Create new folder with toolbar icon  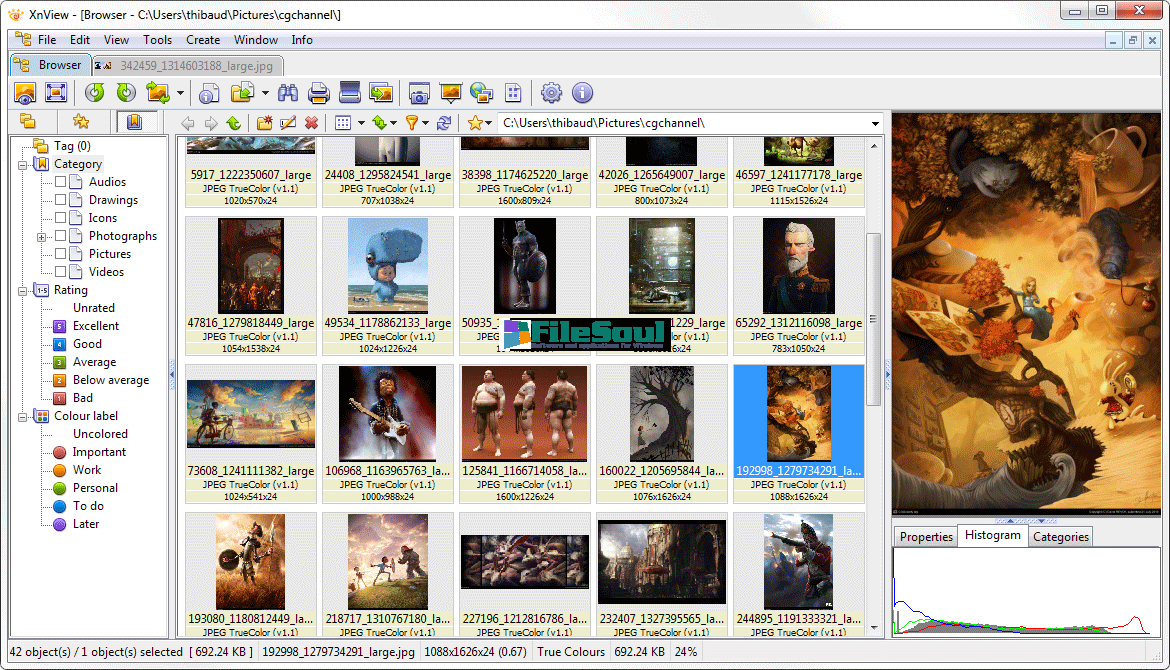click(264, 123)
